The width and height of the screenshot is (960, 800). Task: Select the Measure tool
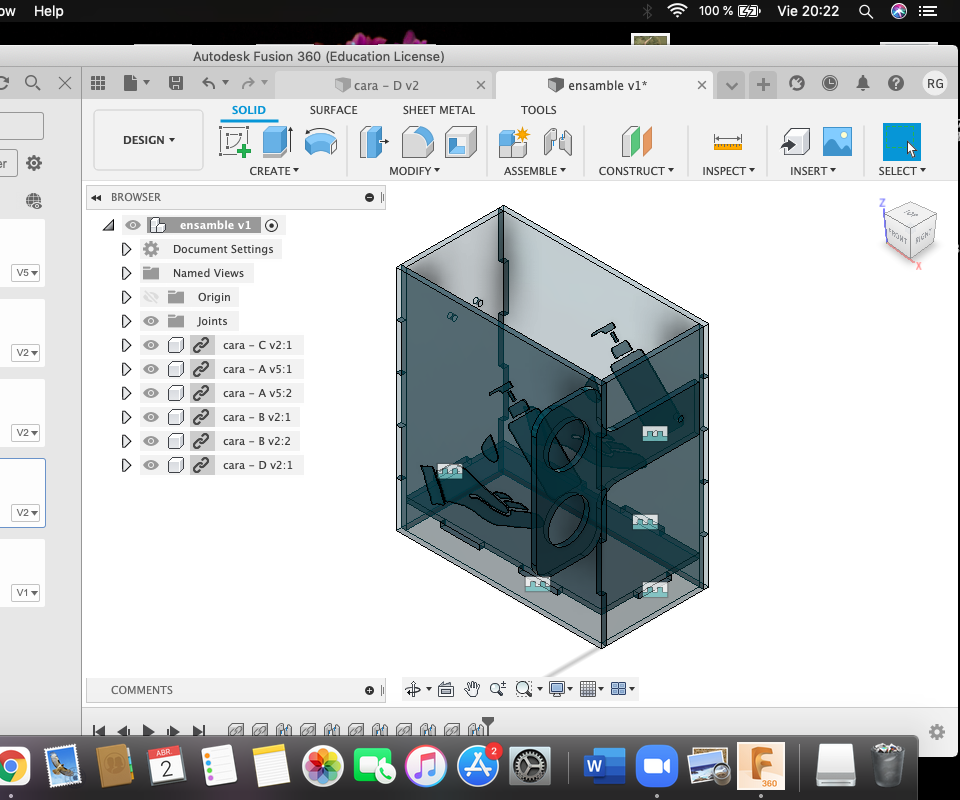(x=727, y=142)
